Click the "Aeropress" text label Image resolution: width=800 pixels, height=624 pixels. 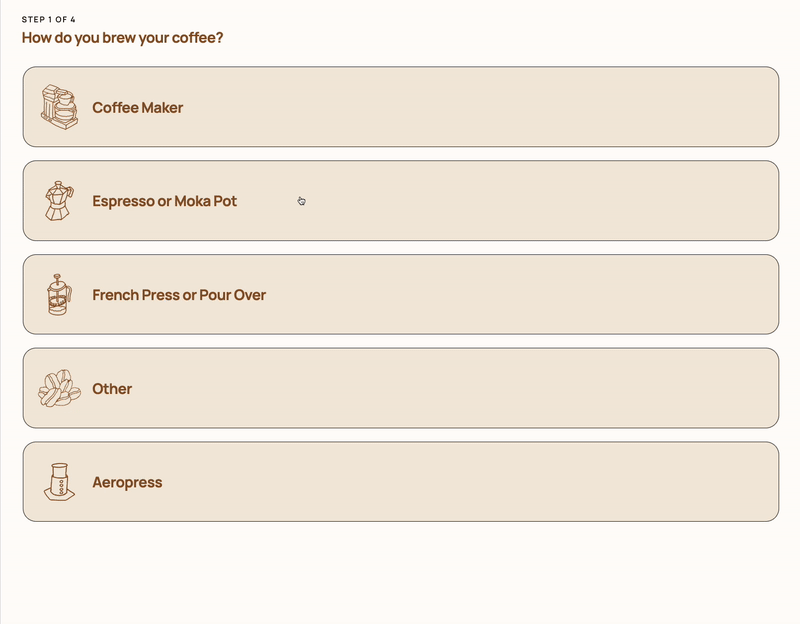127,482
